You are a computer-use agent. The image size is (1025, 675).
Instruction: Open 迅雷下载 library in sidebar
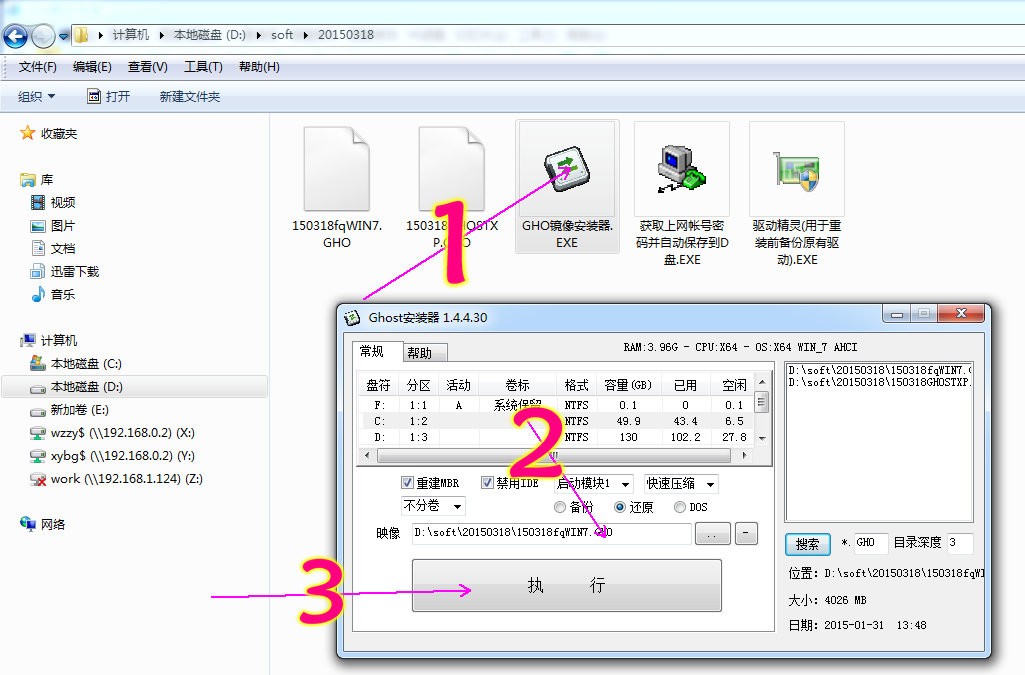coord(65,271)
